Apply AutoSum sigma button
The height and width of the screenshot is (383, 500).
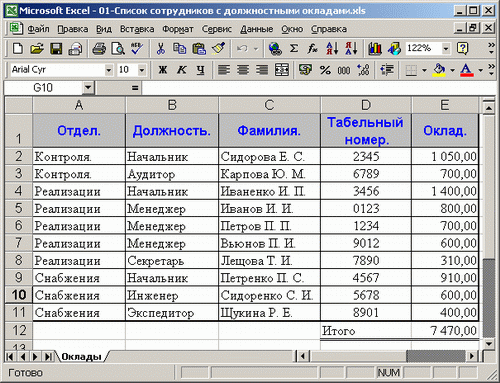coord(294,49)
